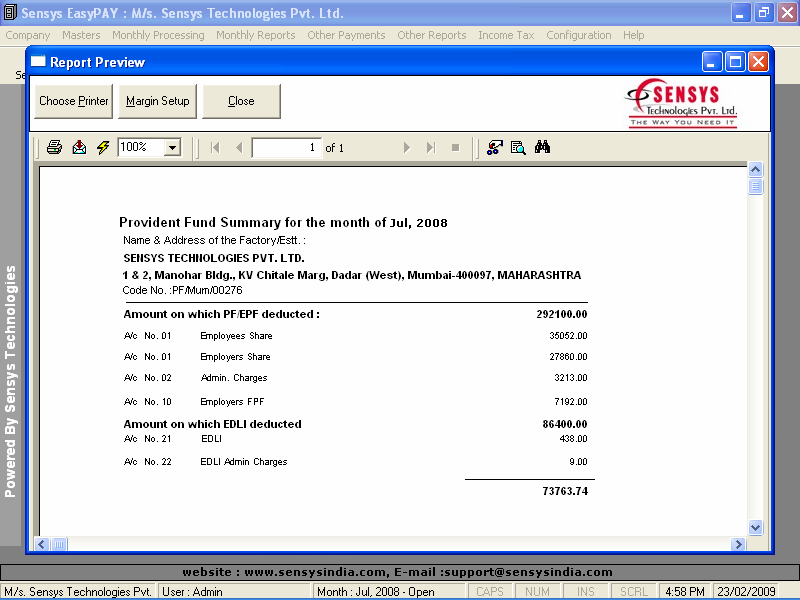Click the total amount 73763.74
Screen dimensions: 800x600
click(x=565, y=491)
